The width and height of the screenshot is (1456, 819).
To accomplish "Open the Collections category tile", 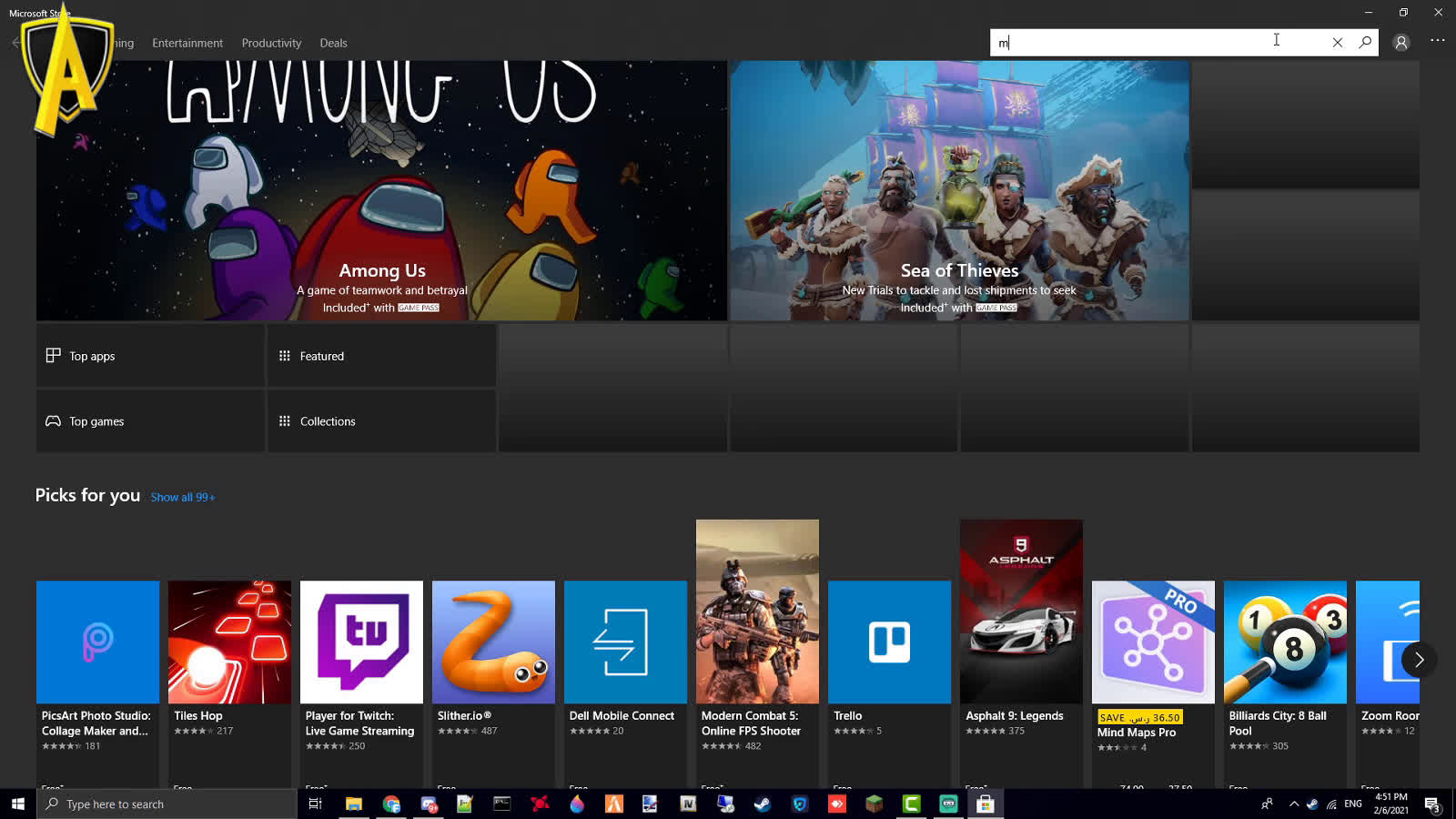I will click(381, 421).
